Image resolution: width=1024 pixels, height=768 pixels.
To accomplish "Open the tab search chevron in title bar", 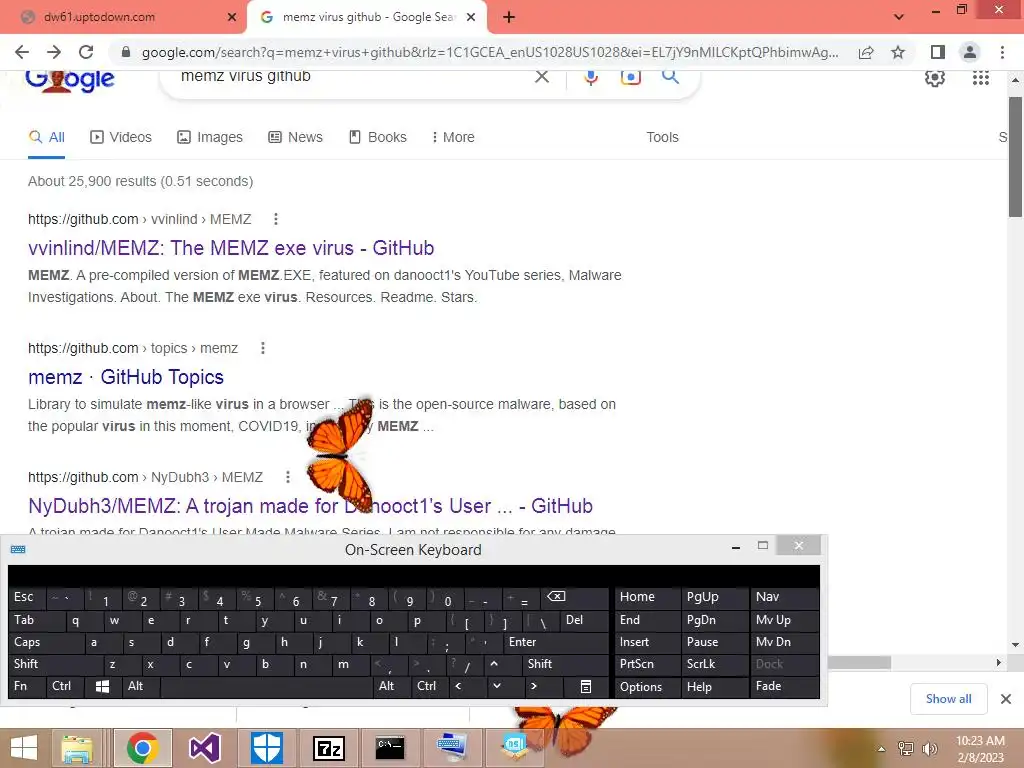I will coord(899,17).
